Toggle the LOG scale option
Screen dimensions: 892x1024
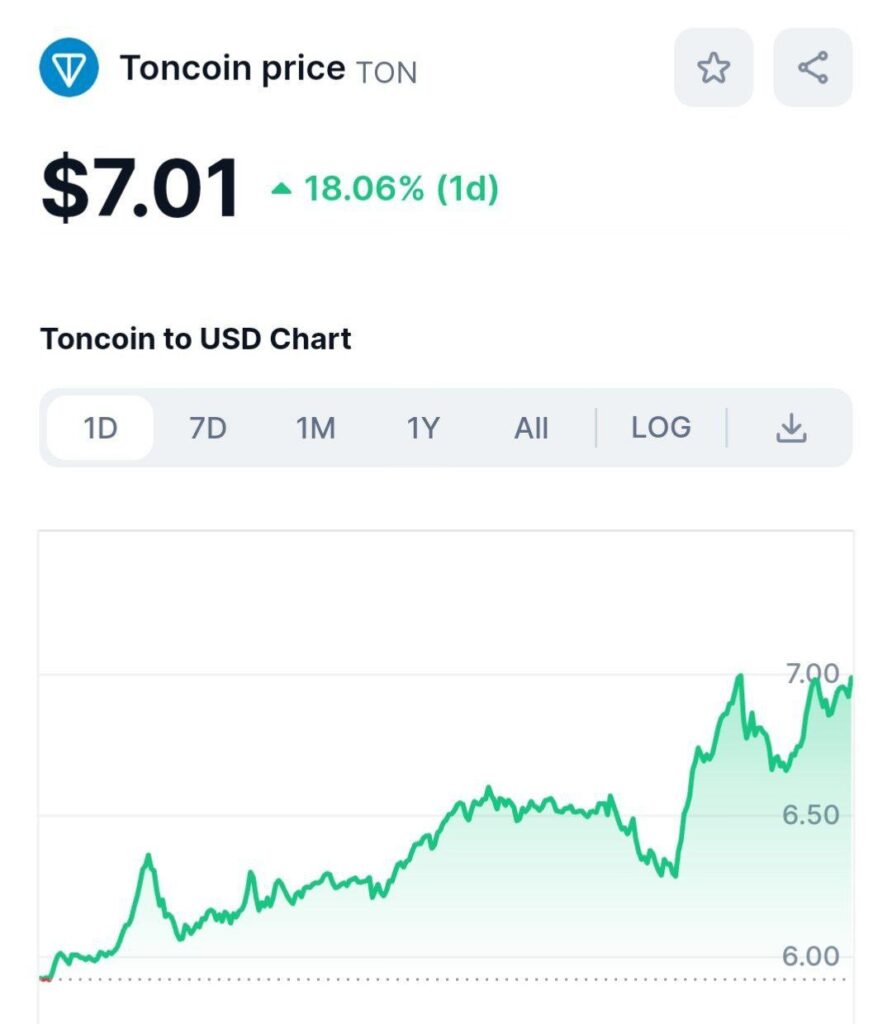(661, 427)
